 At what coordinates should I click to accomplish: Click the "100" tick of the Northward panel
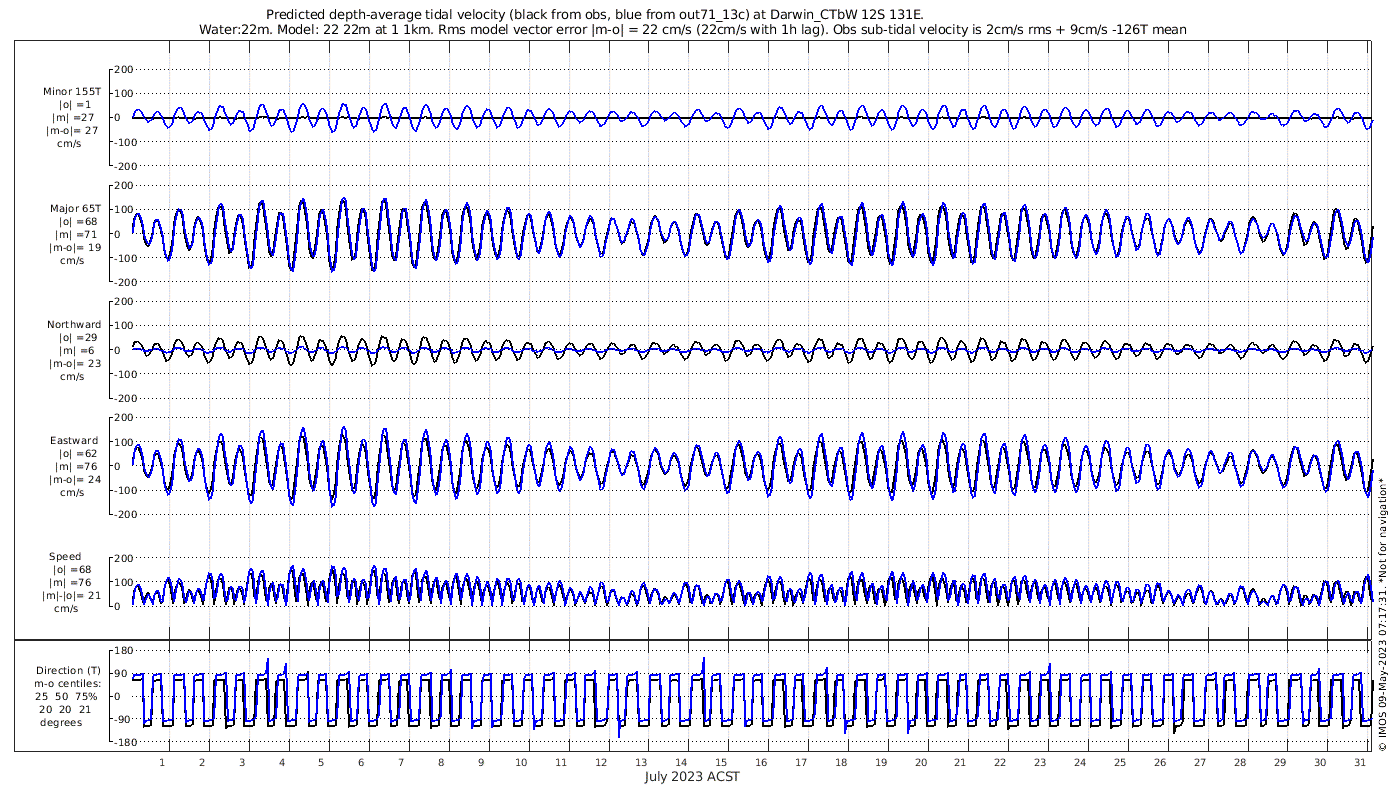[x=124, y=325]
